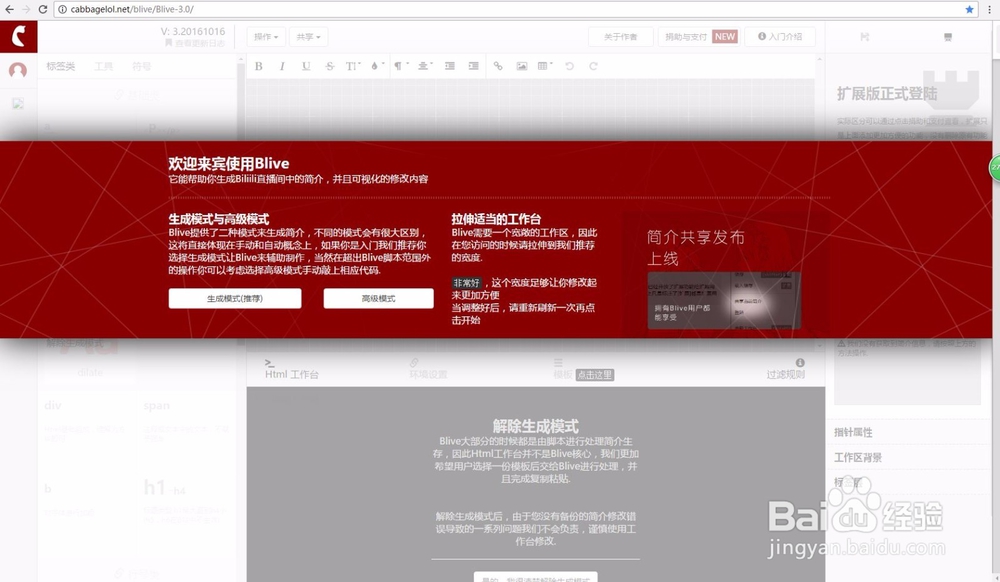Switch to the 标签类 tab
Image resolution: width=1000 pixels, height=582 pixels.
[x=61, y=66]
